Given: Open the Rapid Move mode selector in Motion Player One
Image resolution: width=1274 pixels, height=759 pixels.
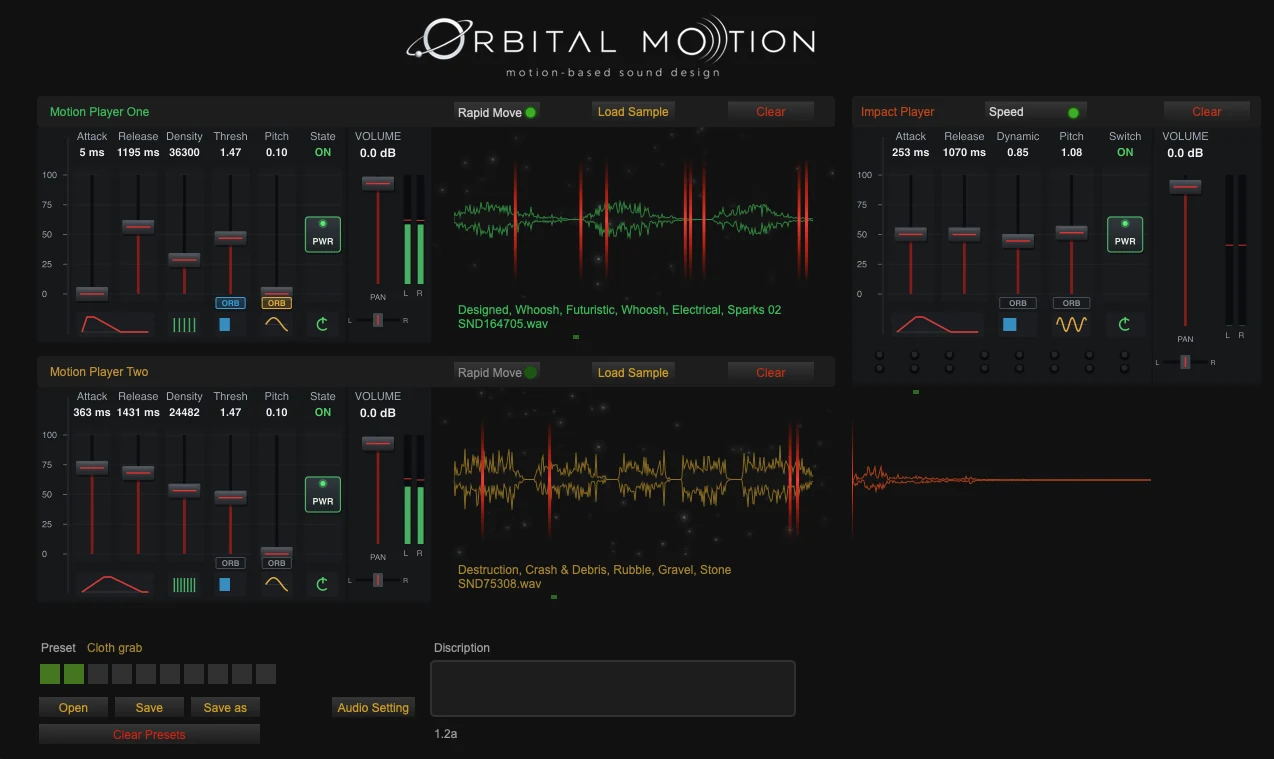Looking at the screenshot, I should tap(497, 112).
